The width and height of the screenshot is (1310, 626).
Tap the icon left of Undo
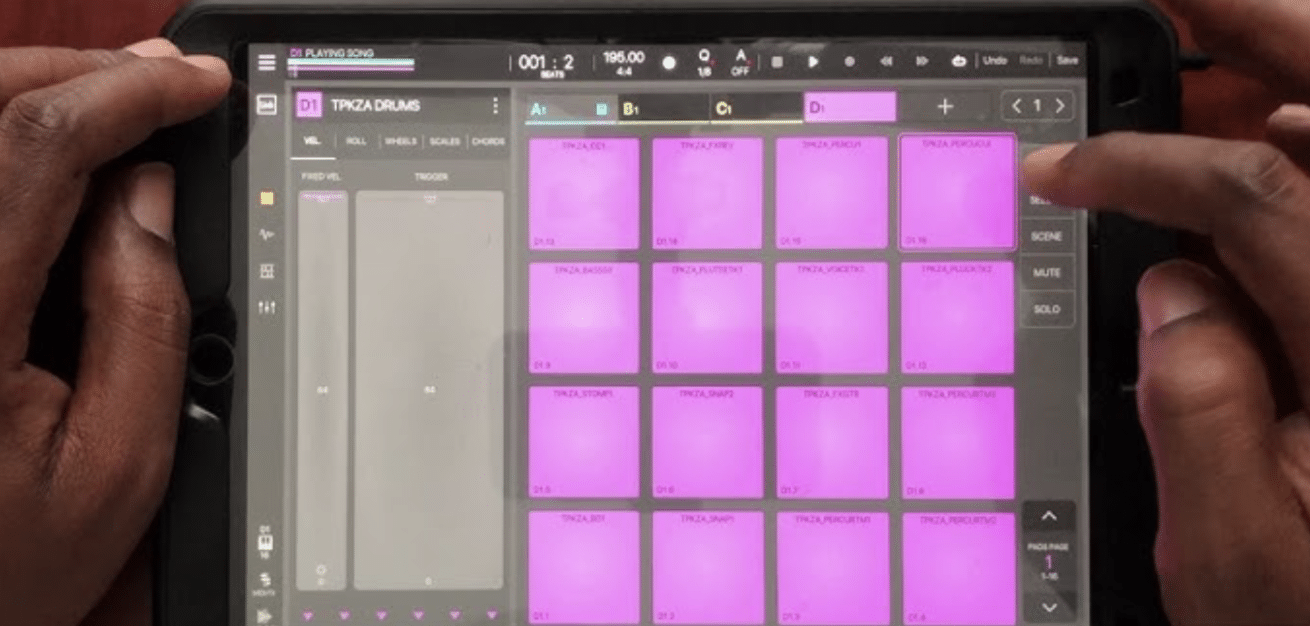(x=958, y=61)
